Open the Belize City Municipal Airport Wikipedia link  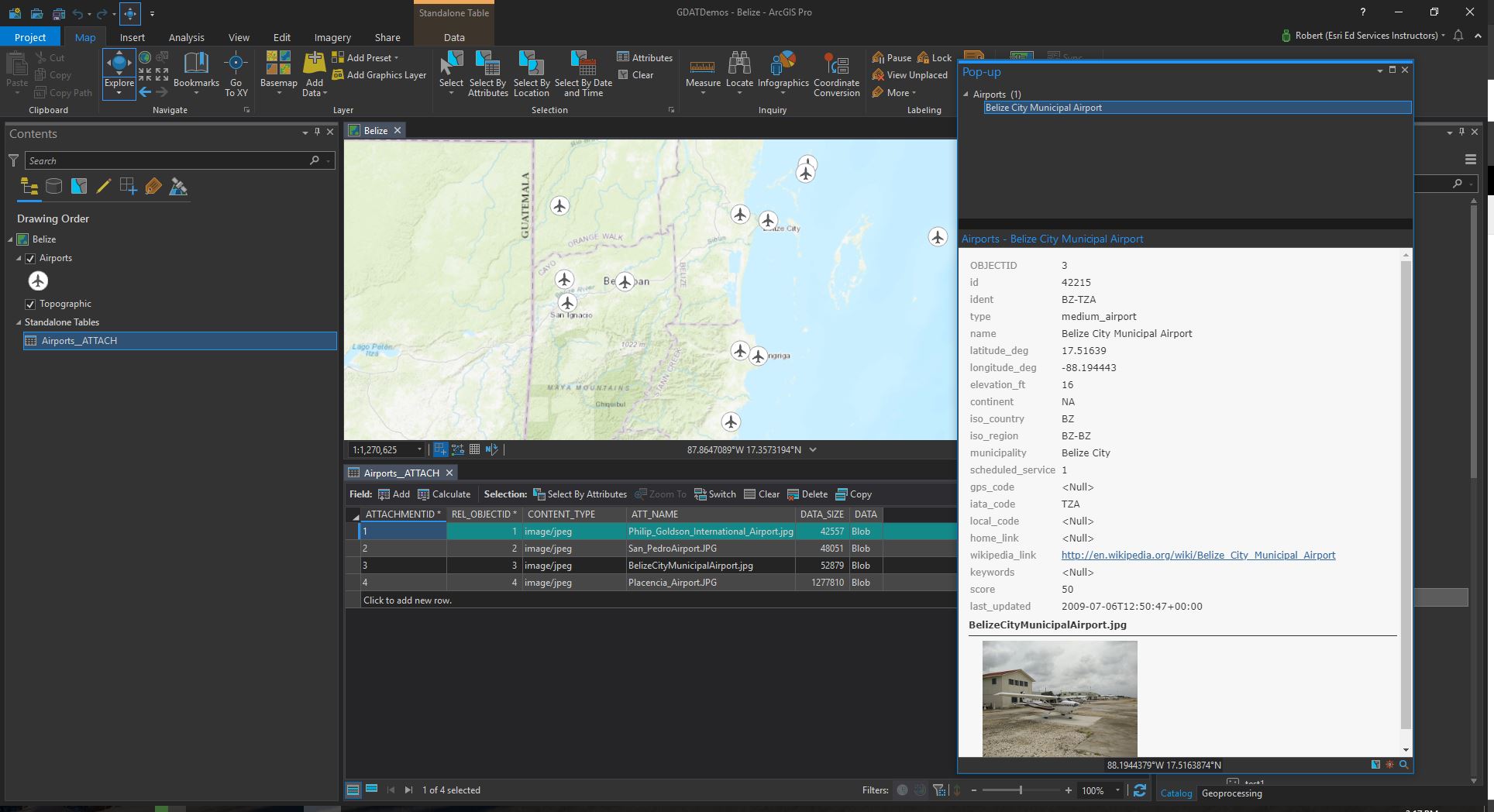[1198, 555]
